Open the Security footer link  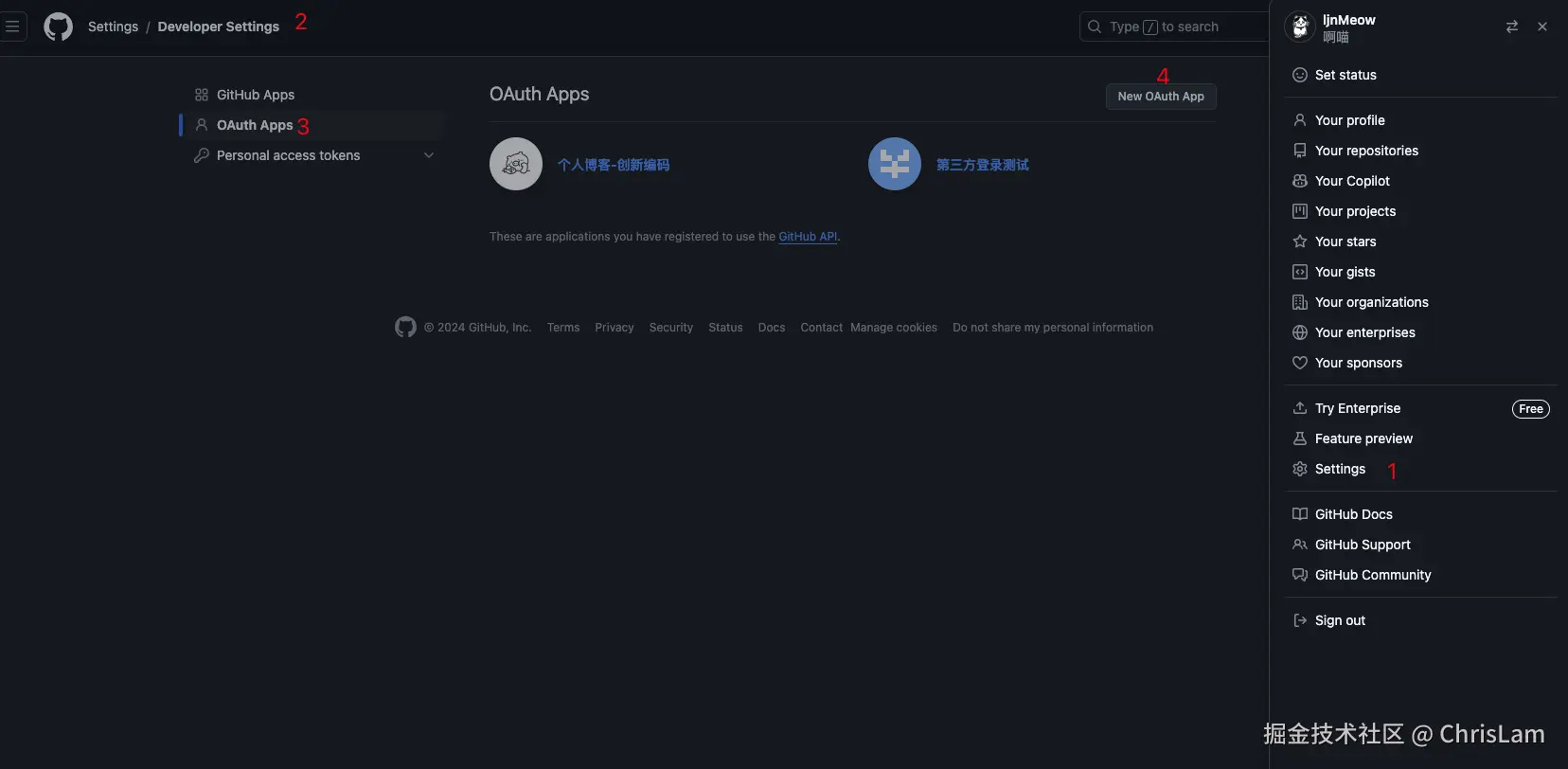pyautogui.click(x=671, y=328)
